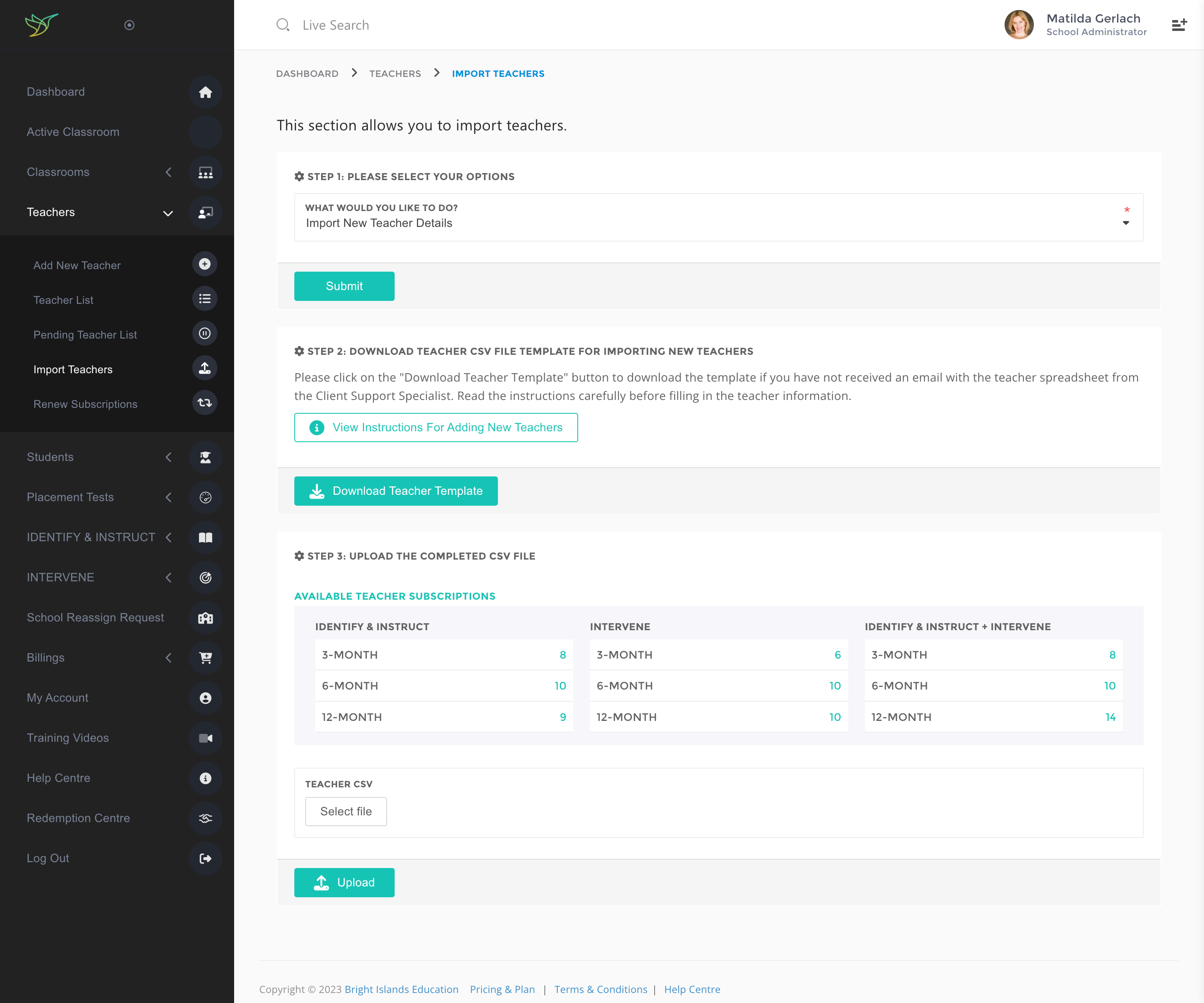This screenshot has height=1003, width=1204.
Task: Click the Add New Teacher plus icon
Action: 205,264
